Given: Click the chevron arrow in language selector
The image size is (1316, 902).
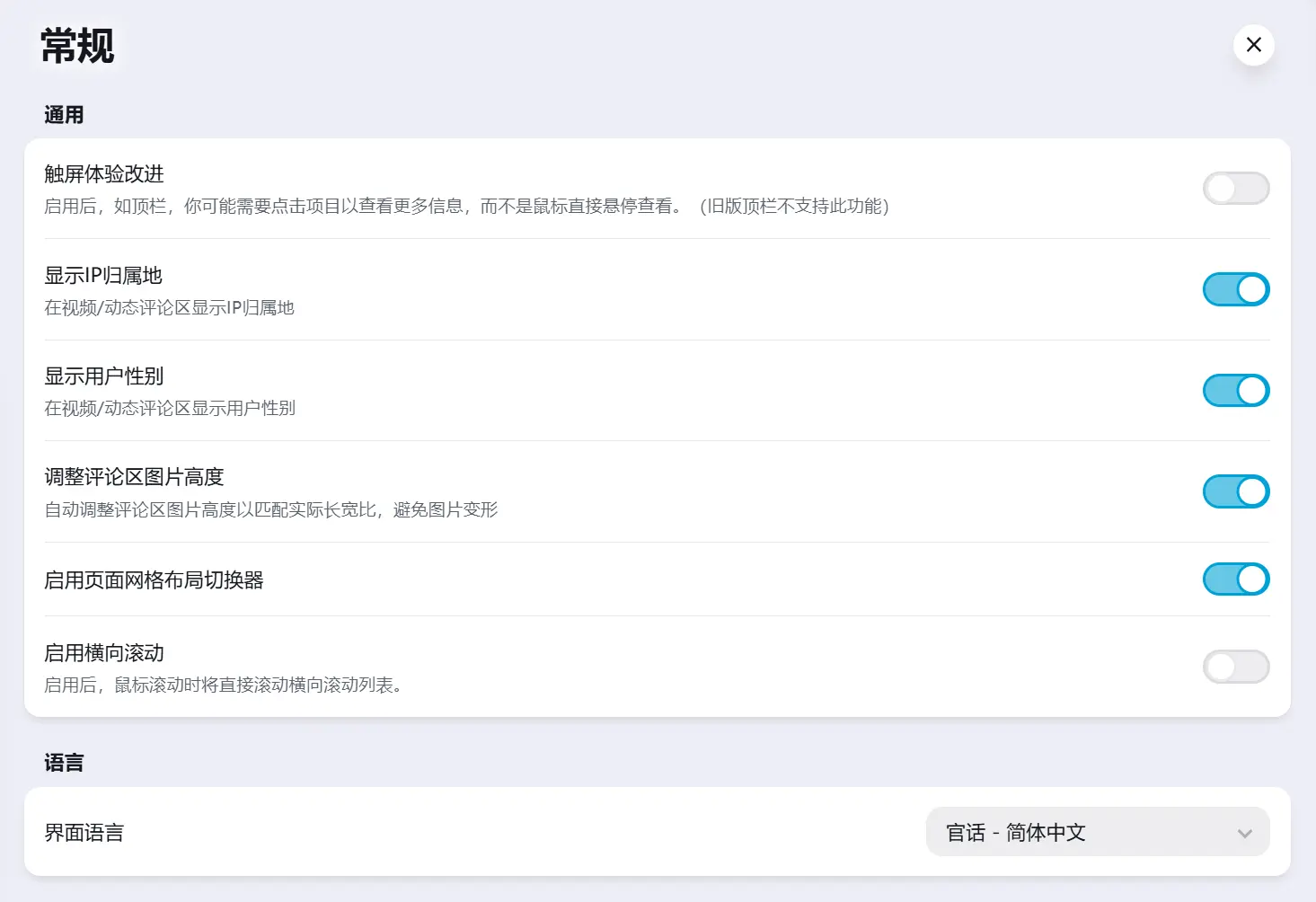Looking at the screenshot, I should click(1244, 834).
